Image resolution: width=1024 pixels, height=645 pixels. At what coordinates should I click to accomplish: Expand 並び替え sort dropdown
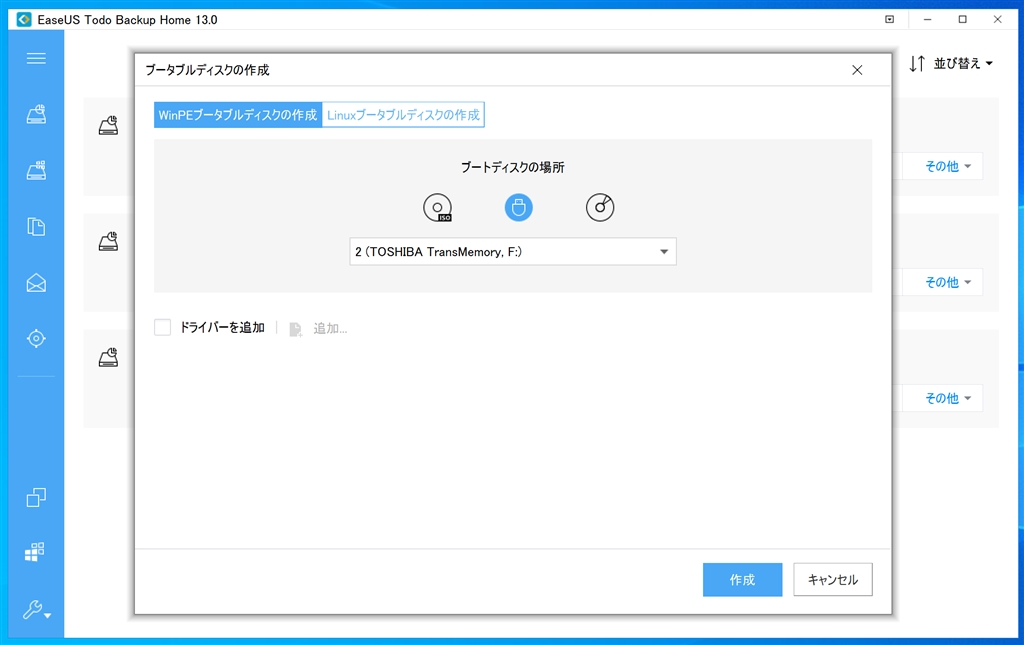click(x=963, y=63)
